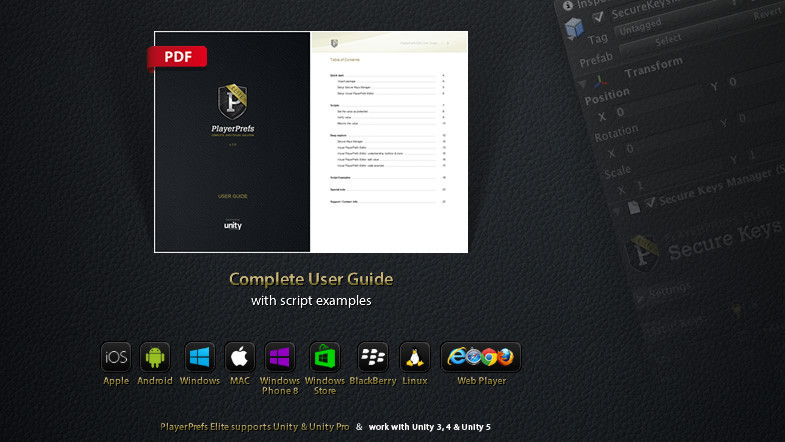
Task: Click the red PDF ribbon badge
Action: pos(177,57)
